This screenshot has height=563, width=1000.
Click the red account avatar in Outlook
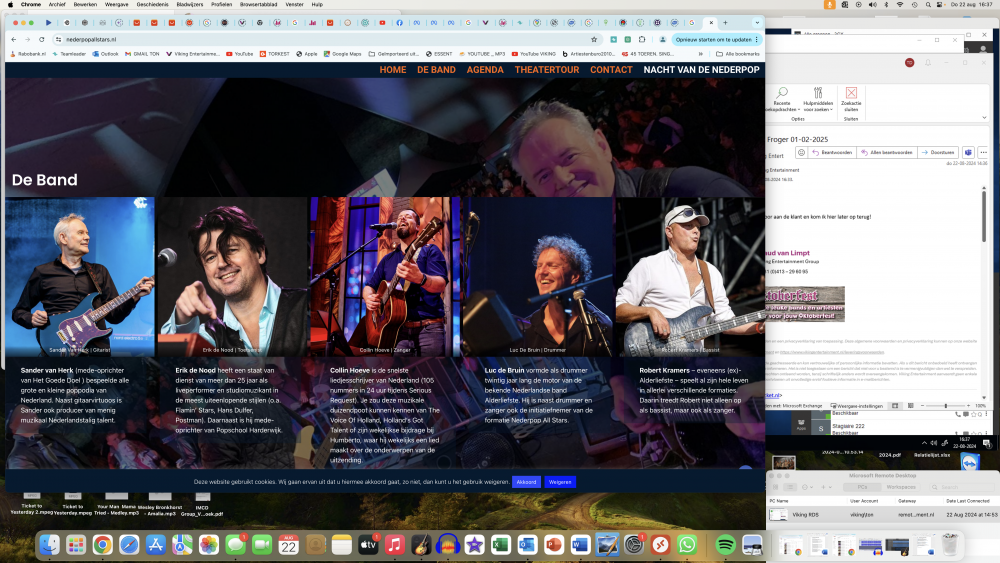(909, 62)
